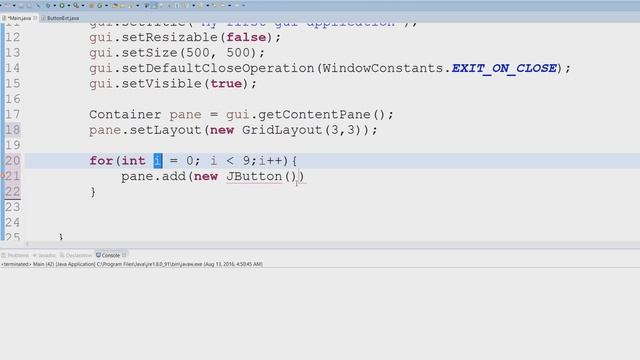The image size is (640, 360).
Task: Open the Javadoc view tab
Action: [x=44, y=255]
